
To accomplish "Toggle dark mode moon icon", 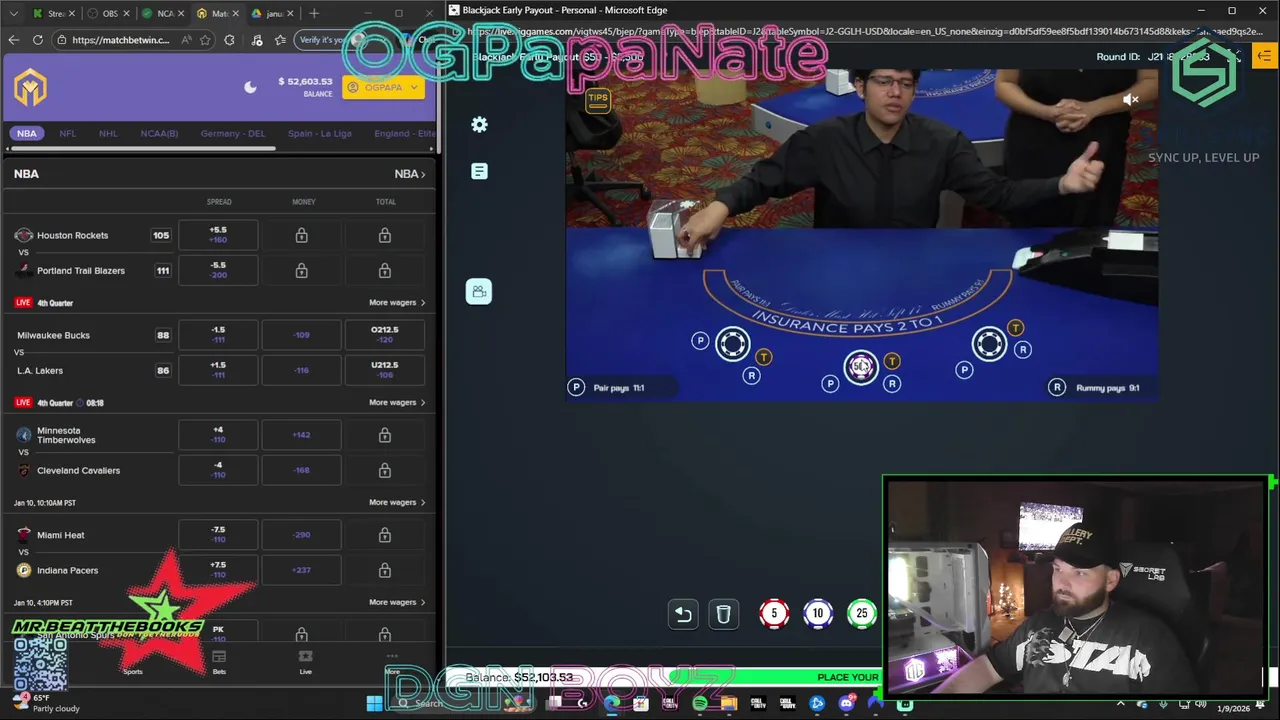I will [x=250, y=87].
